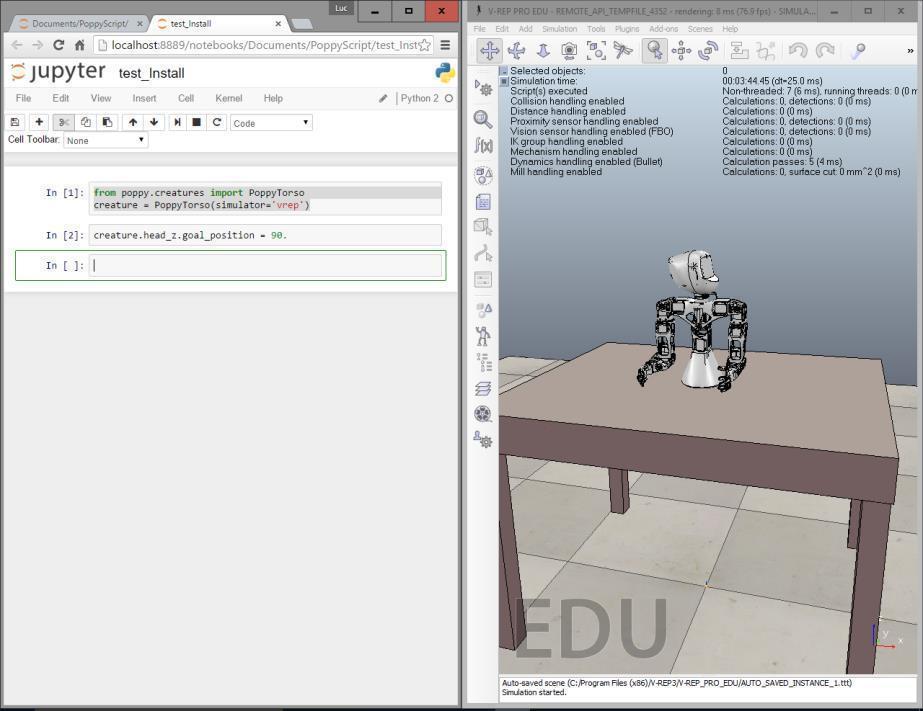Click the Jupyter logo link

click(58, 72)
